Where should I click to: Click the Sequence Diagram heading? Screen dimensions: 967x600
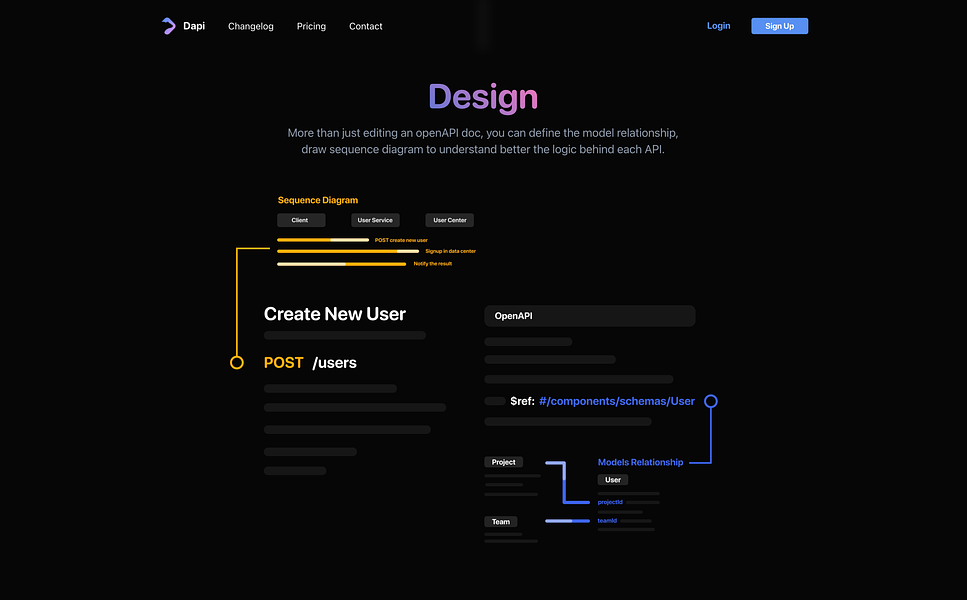318,200
